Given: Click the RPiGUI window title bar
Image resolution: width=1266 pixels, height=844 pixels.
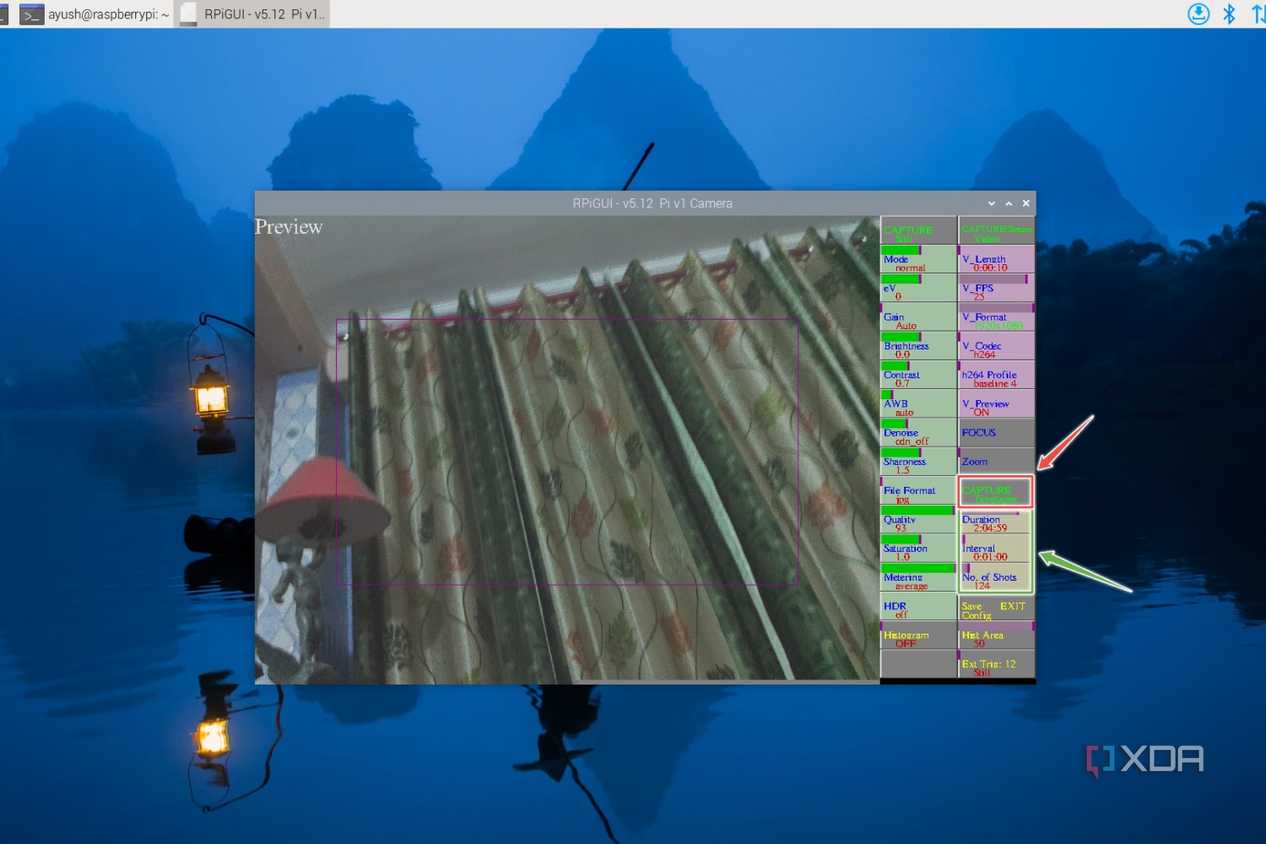Looking at the screenshot, I should pos(645,203).
